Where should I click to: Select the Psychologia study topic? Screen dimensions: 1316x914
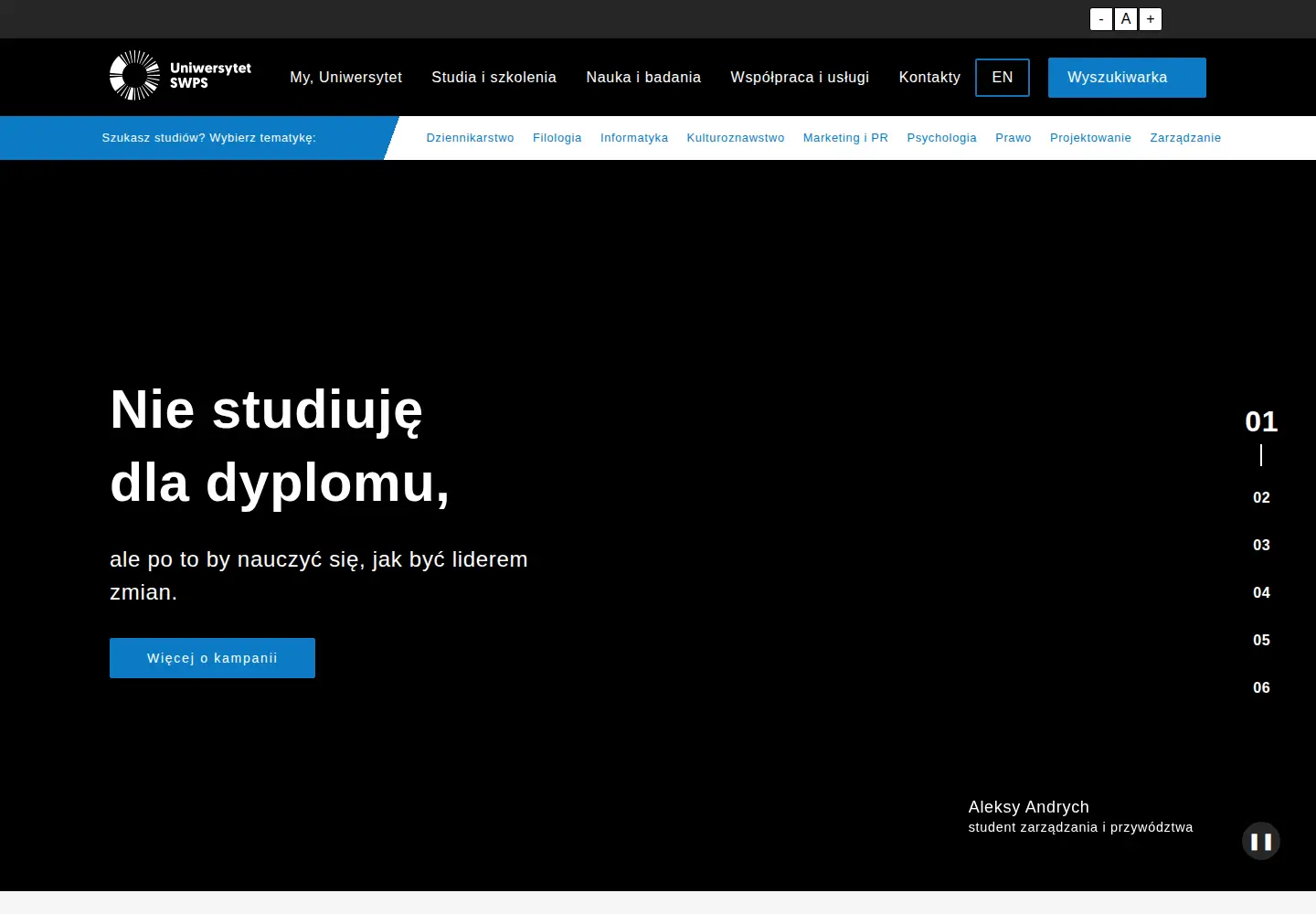tap(941, 138)
